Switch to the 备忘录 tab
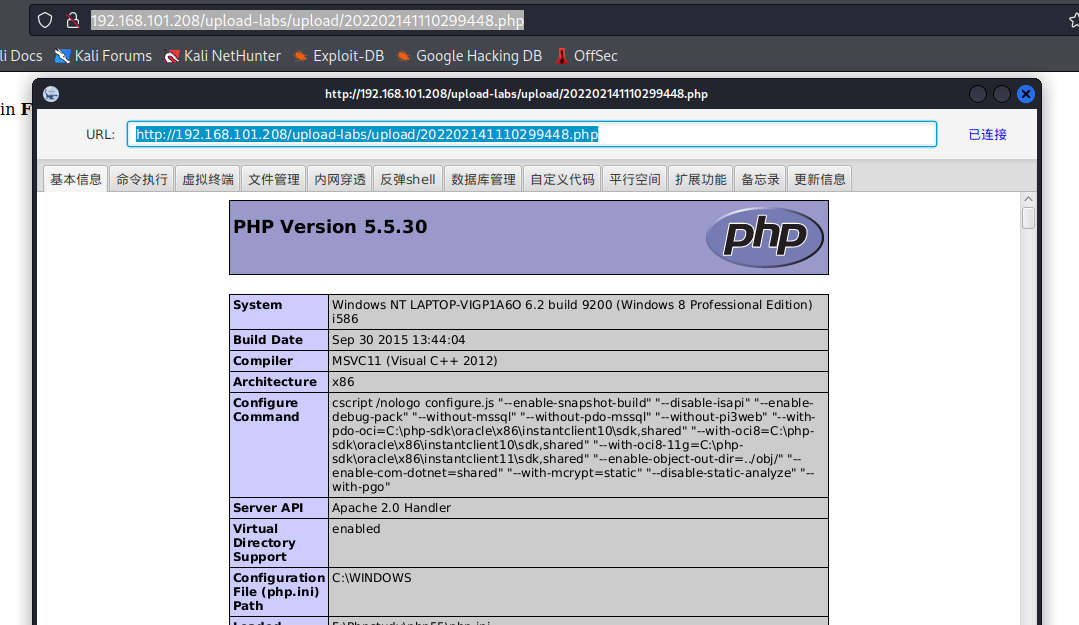The image size is (1079, 625). pyautogui.click(x=760, y=180)
